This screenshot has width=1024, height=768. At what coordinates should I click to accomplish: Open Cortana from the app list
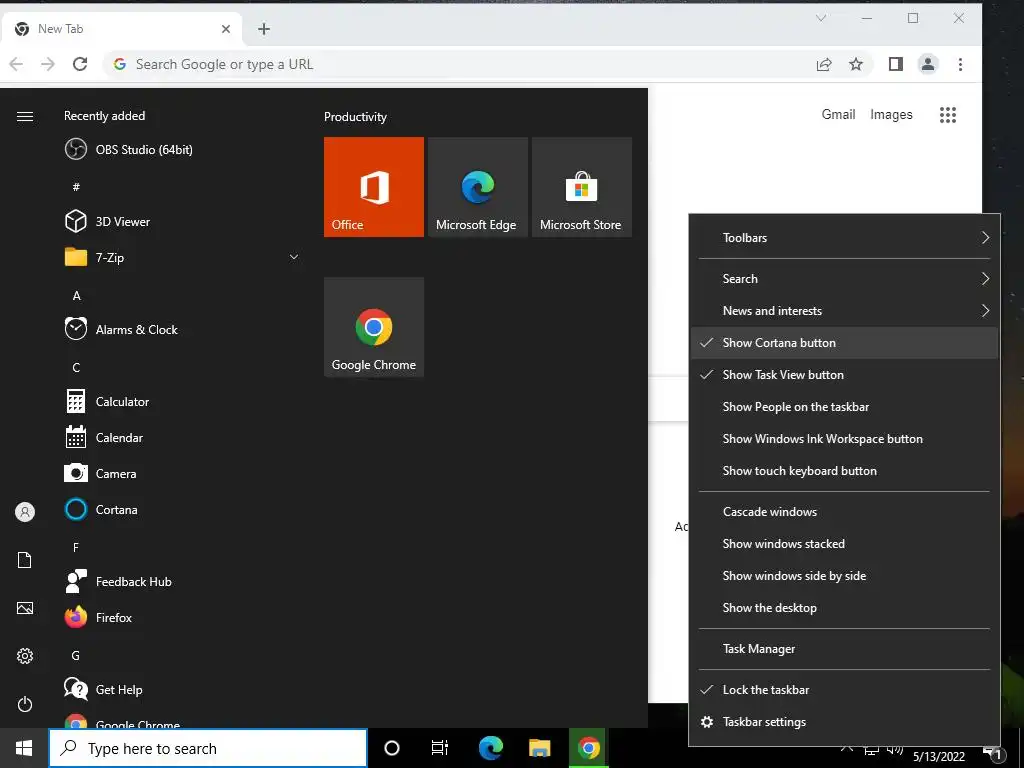101,509
